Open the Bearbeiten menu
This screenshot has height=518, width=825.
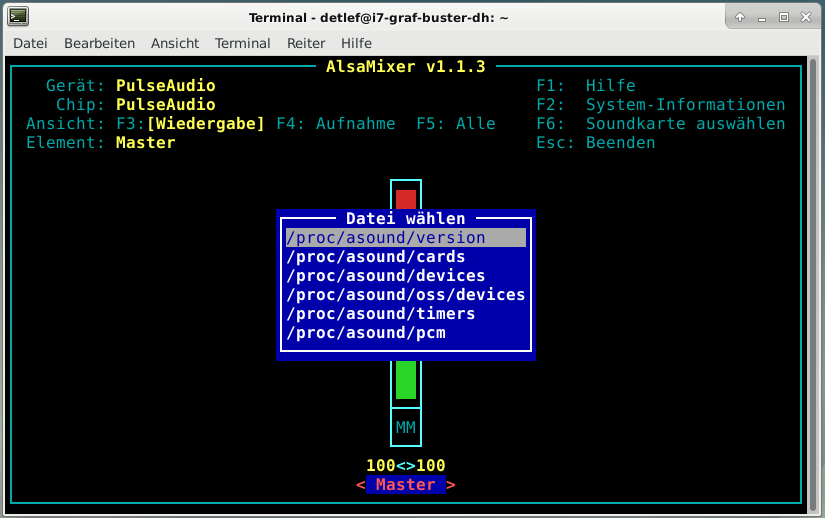99,43
